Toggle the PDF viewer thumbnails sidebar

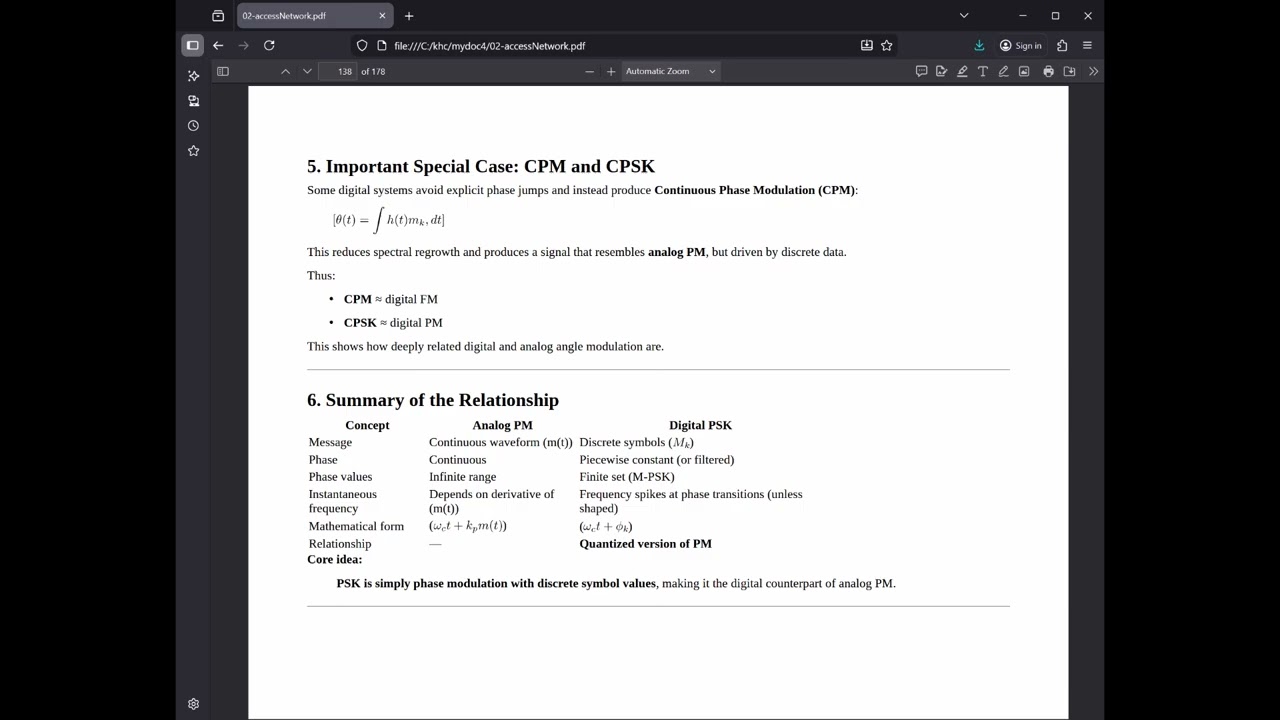[223, 71]
